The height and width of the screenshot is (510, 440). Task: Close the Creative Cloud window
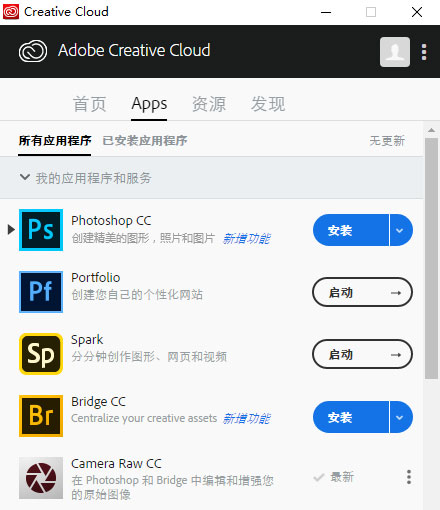click(417, 12)
